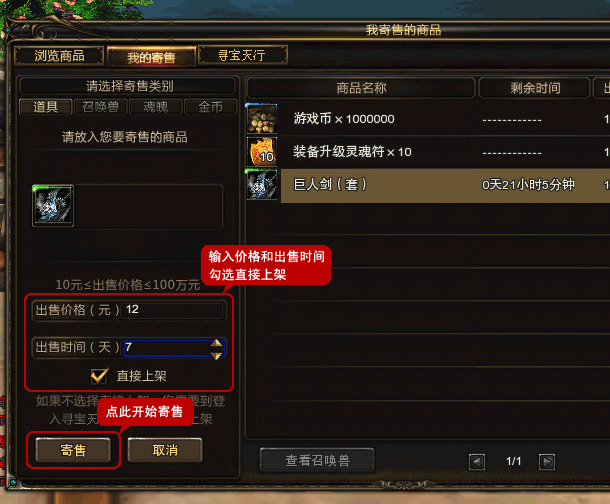Open the 浏览商品 tab
This screenshot has width=610, height=504.
tap(59, 56)
